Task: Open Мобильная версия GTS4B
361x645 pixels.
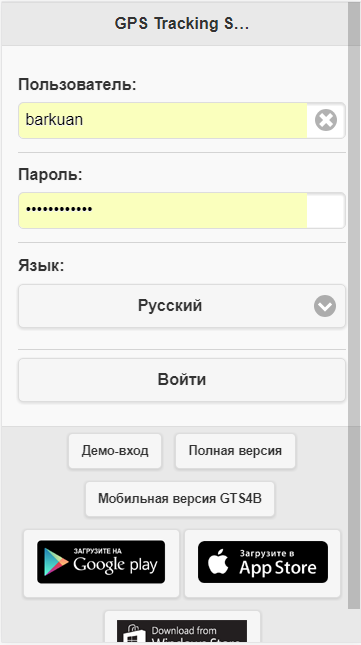Action: click(x=180, y=499)
